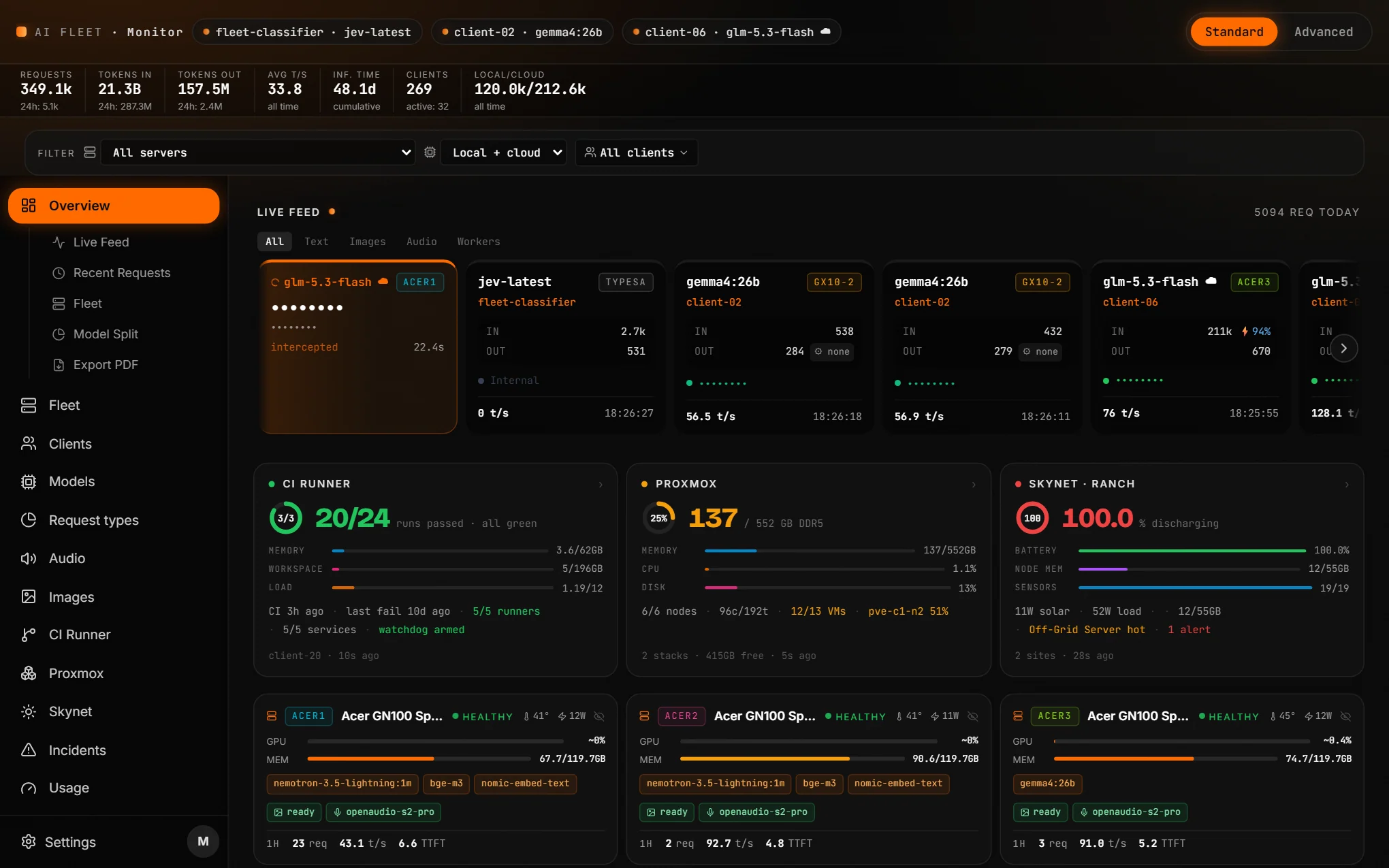
Task: Open the Audio speaker icon
Action: click(29, 558)
